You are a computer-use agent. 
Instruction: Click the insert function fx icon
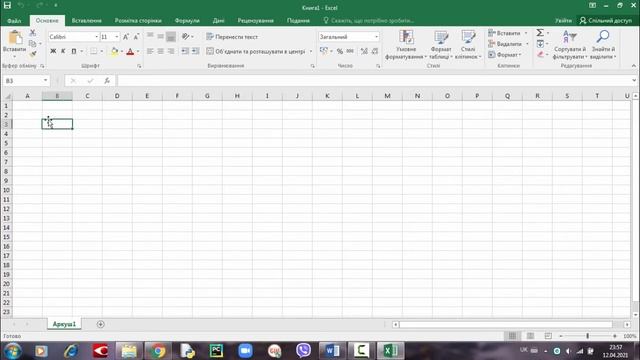[107, 81]
